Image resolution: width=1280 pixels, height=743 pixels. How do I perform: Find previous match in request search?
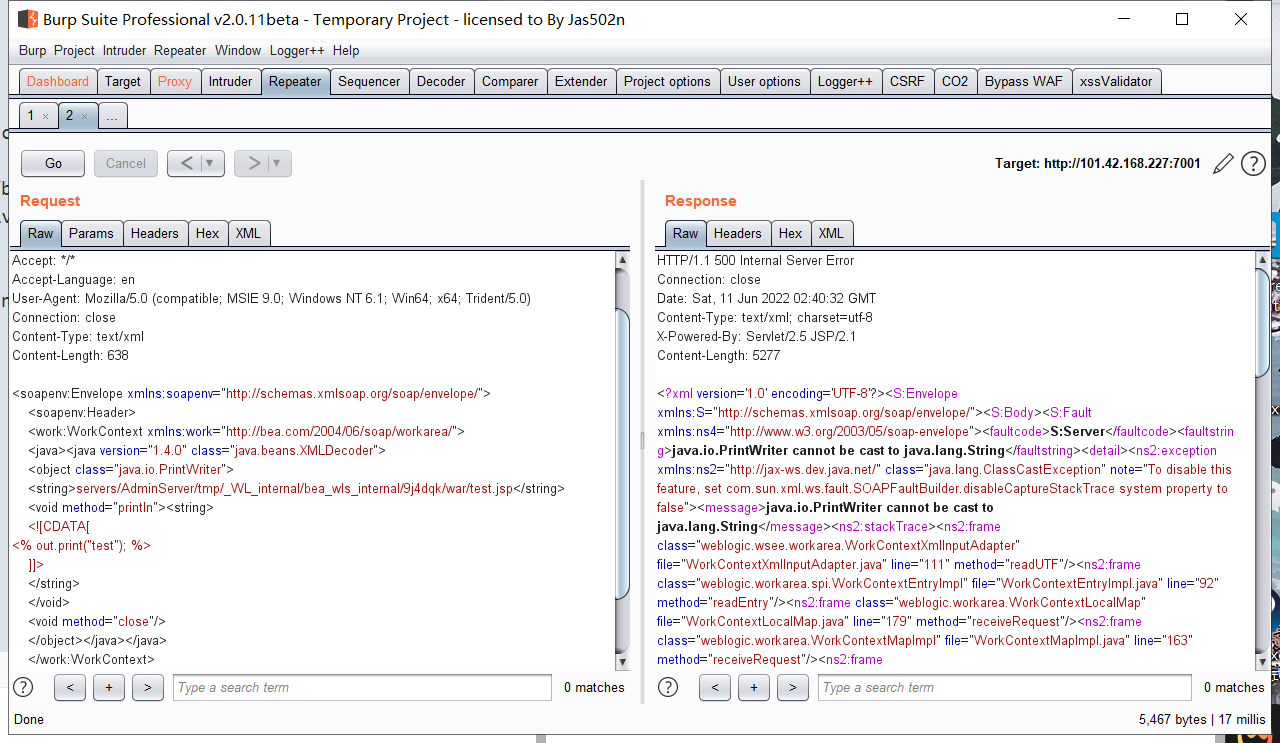(x=69, y=687)
